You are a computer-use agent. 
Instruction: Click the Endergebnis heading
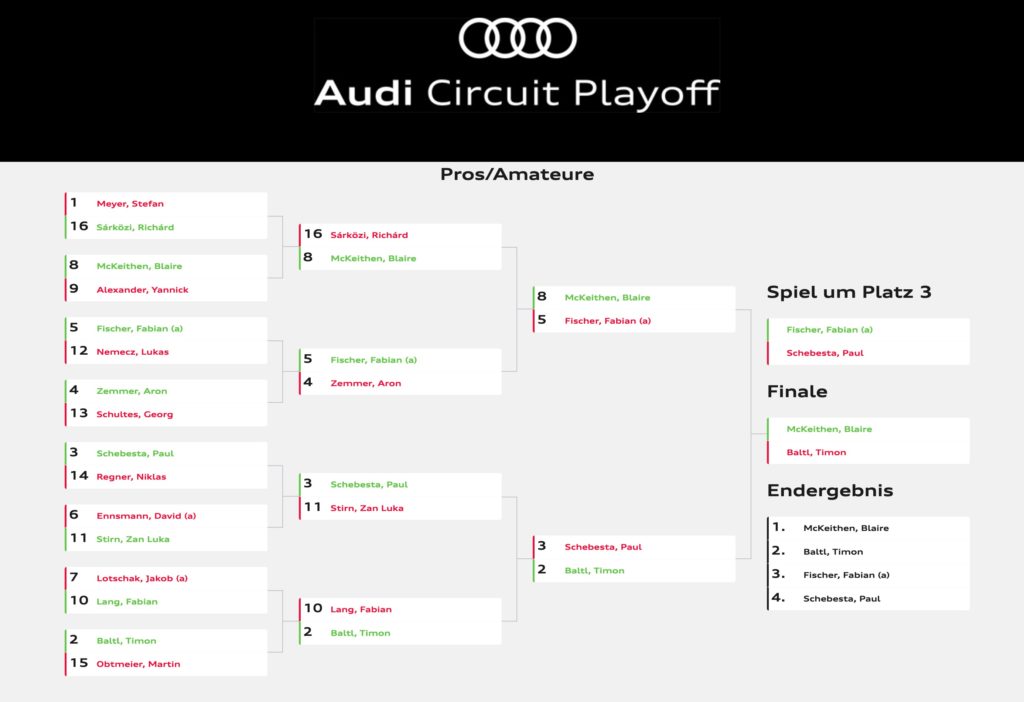(x=830, y=491)
